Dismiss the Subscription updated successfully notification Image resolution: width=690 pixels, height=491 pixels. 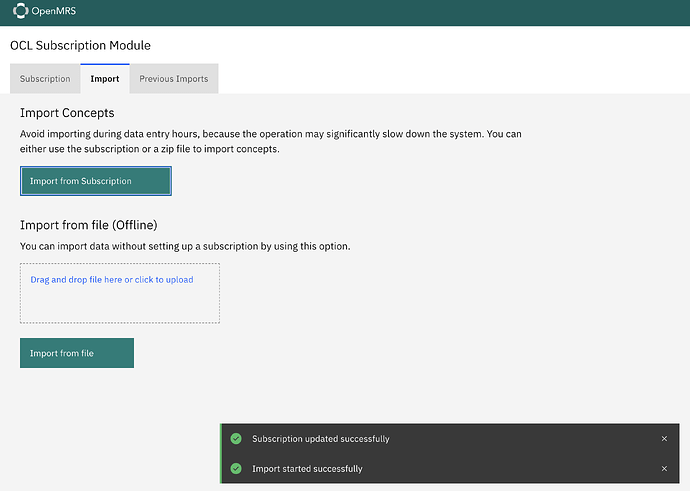[x=664, y=439]
